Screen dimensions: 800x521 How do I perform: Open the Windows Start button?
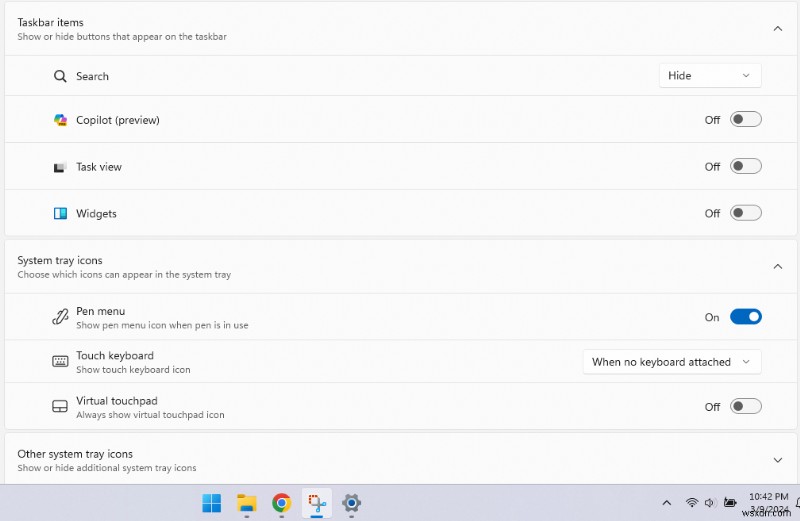click(212, 503)
